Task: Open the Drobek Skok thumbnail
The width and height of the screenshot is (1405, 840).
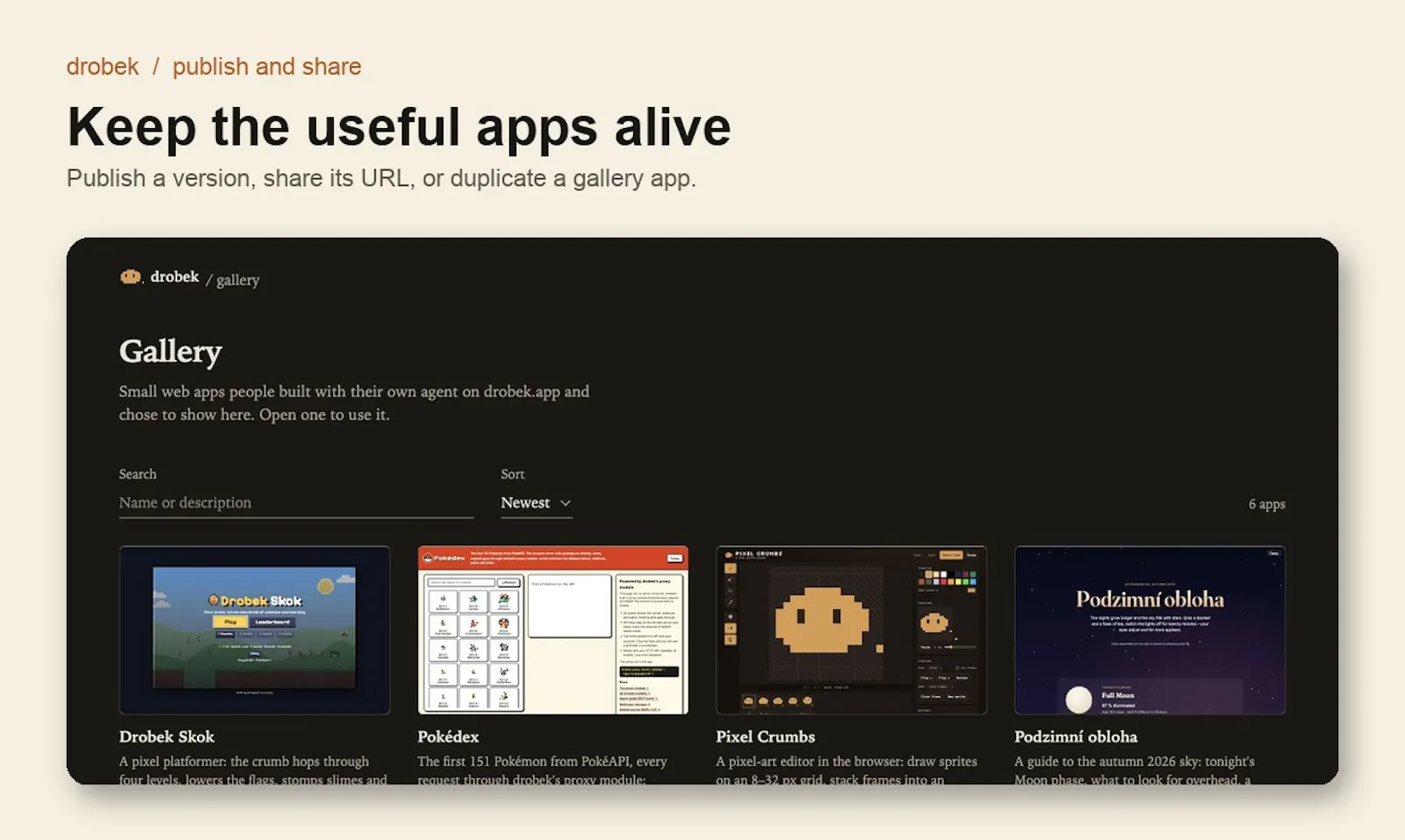Action: pos(255,630)
